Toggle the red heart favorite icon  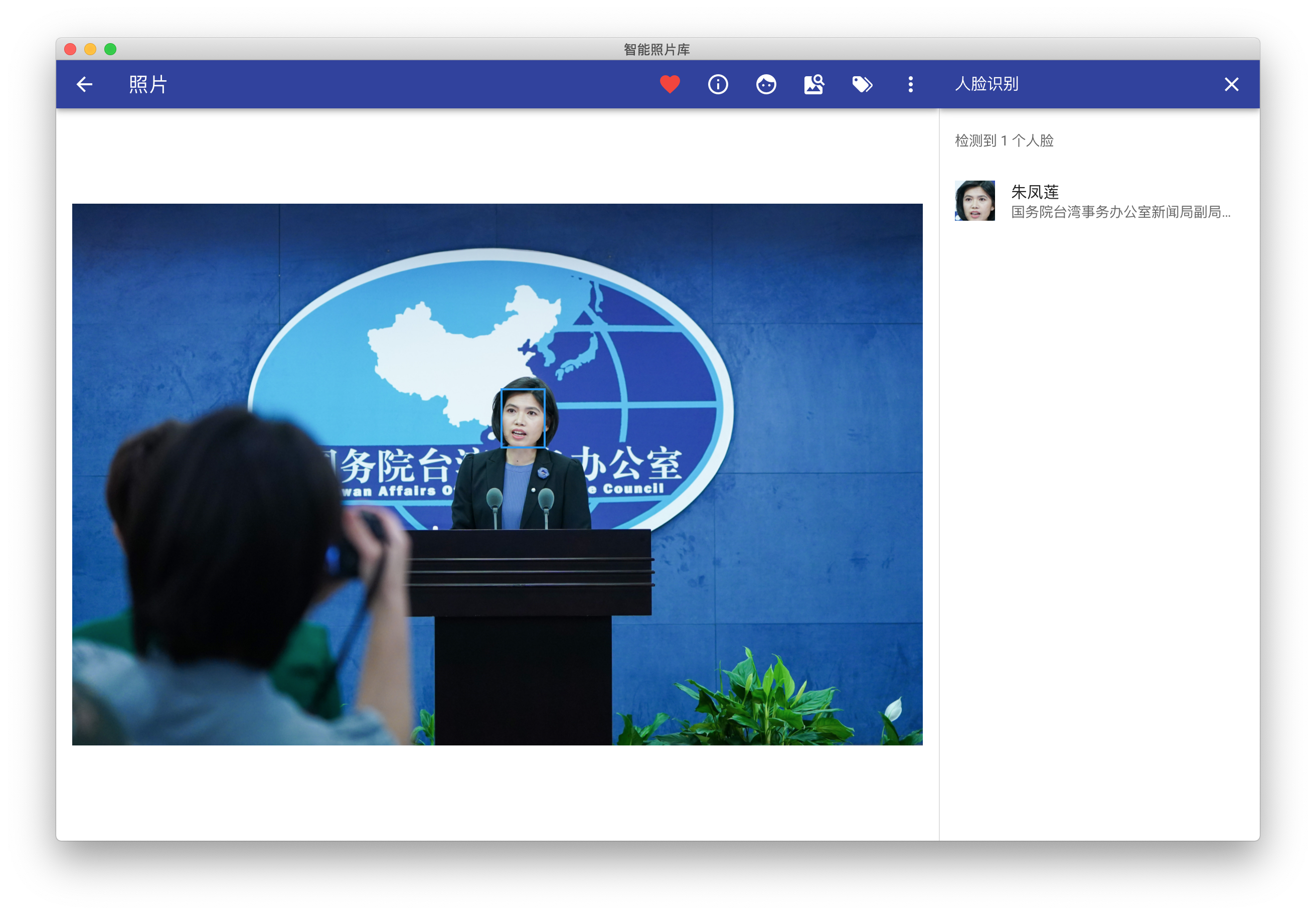tap(670, 84)
